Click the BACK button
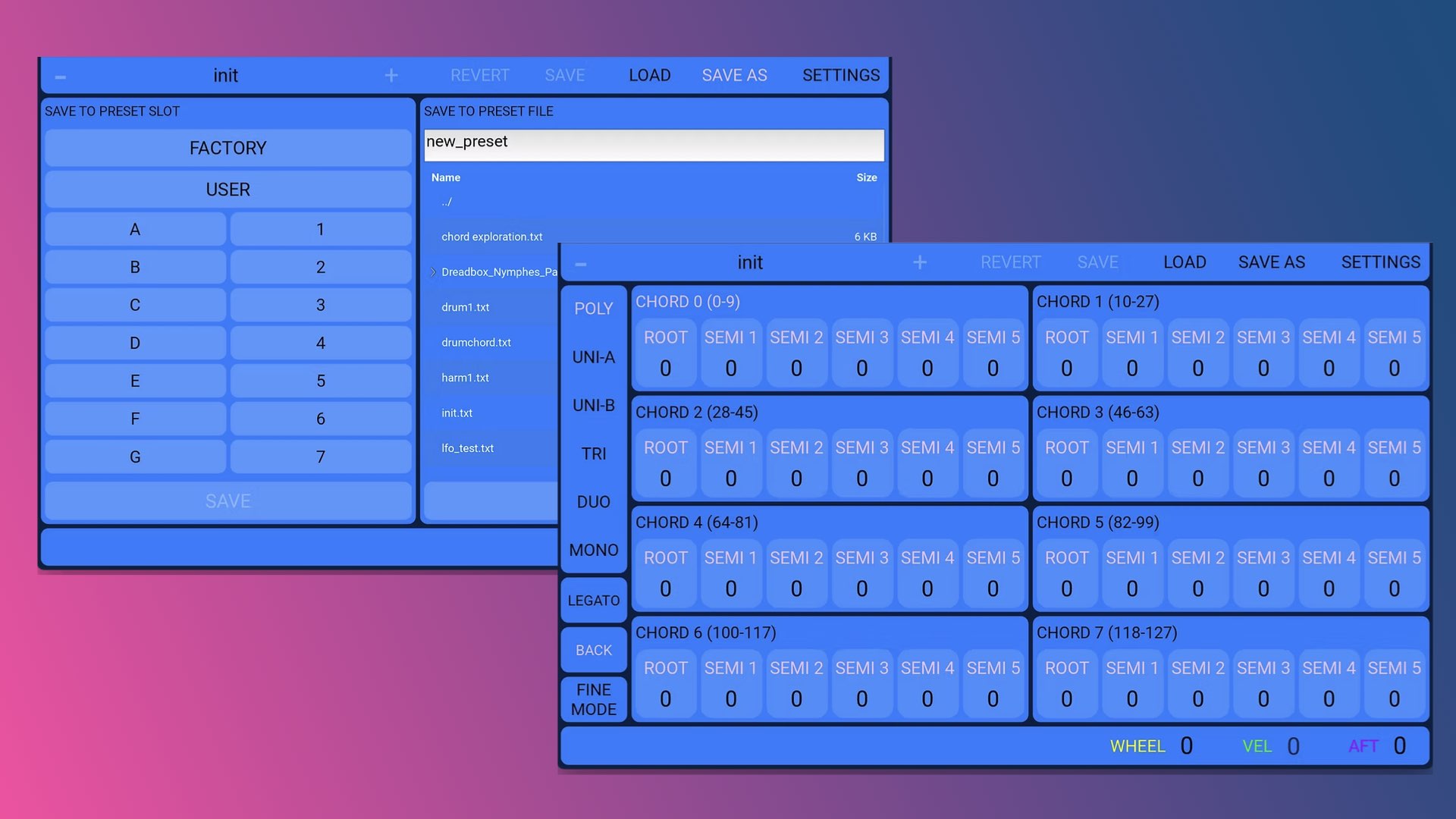This screenshot has width=1456, height=819. tap(594, 651)
